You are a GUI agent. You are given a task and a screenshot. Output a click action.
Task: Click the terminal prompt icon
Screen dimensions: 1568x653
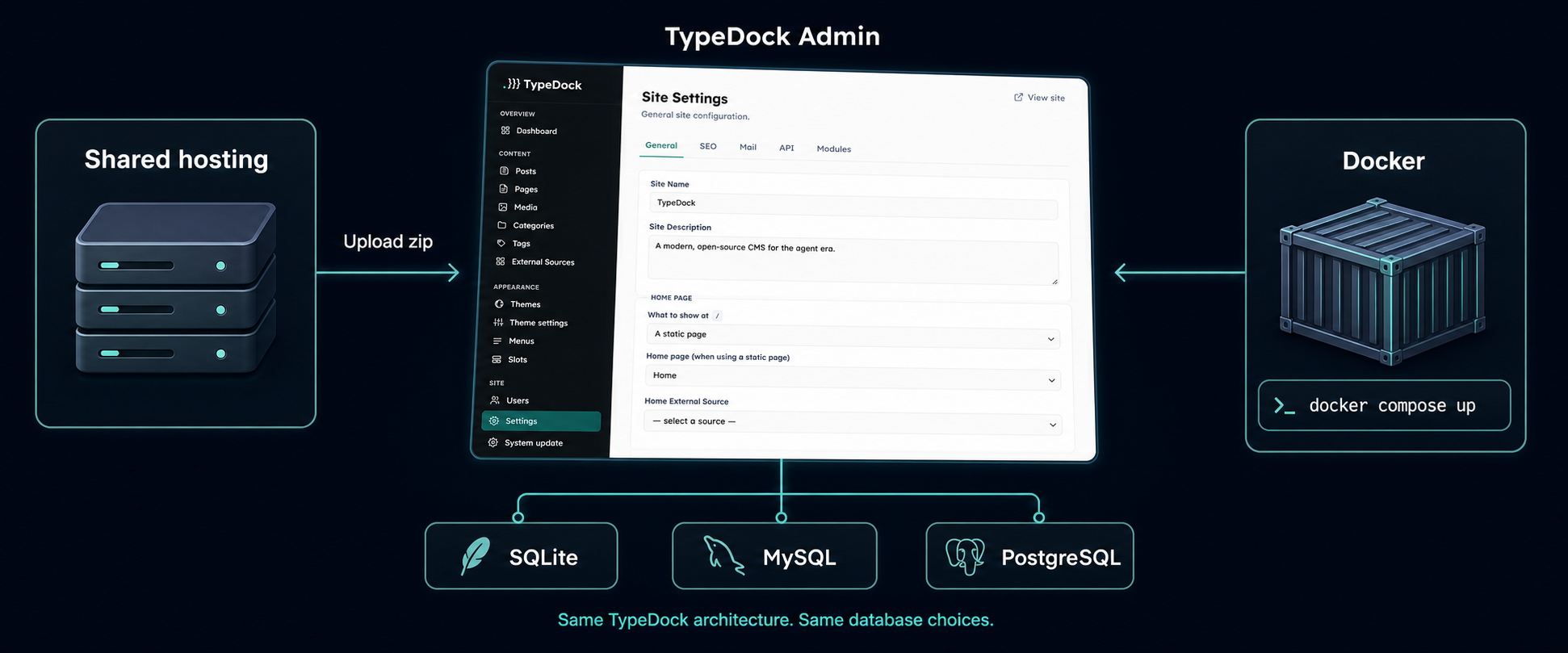[1285, 405]
